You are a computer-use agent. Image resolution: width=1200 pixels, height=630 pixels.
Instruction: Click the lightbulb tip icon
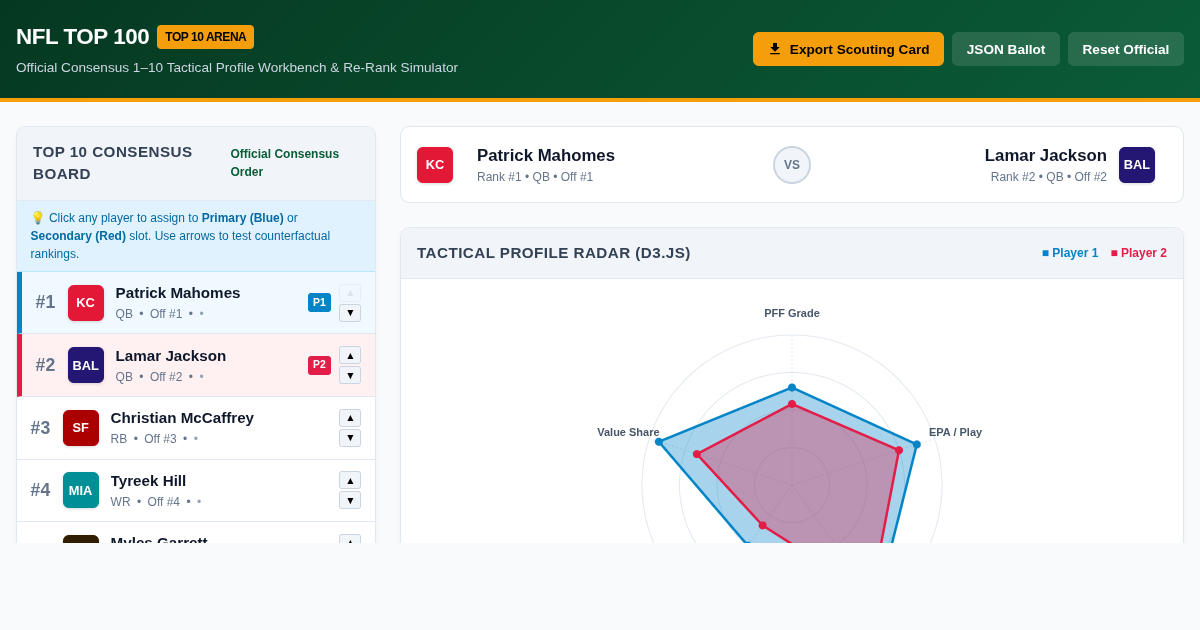coord(38,218)
